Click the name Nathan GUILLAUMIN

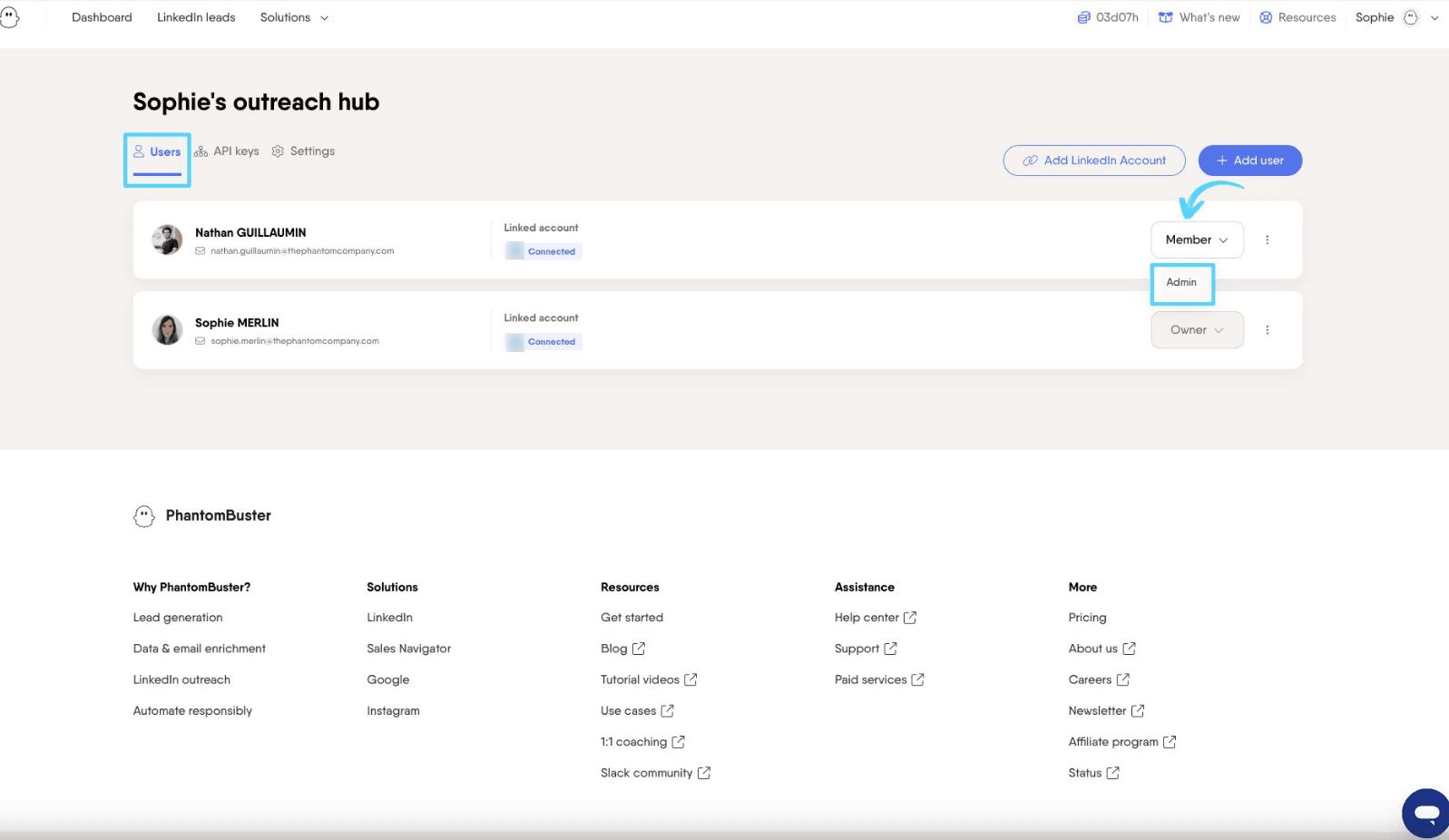[x=250, y=233]
